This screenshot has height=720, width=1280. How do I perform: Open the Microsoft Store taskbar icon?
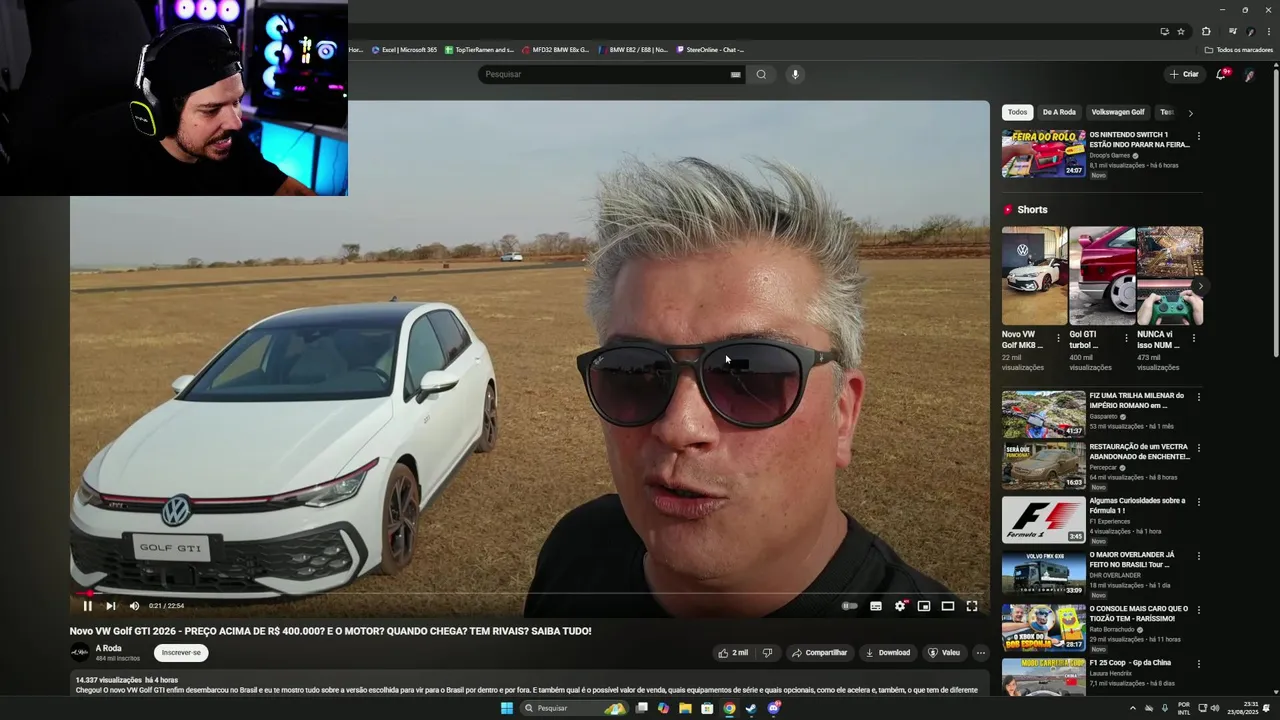707,708
